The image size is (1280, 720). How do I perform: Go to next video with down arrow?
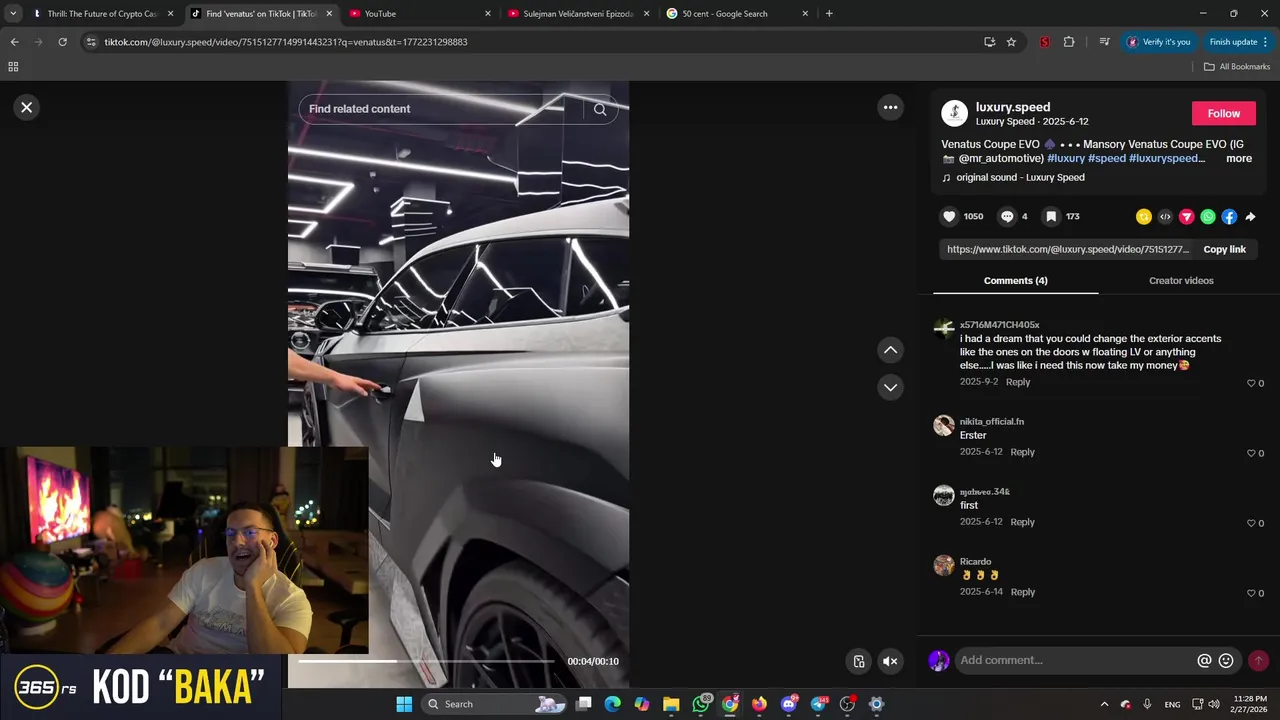tap(890, 387)
